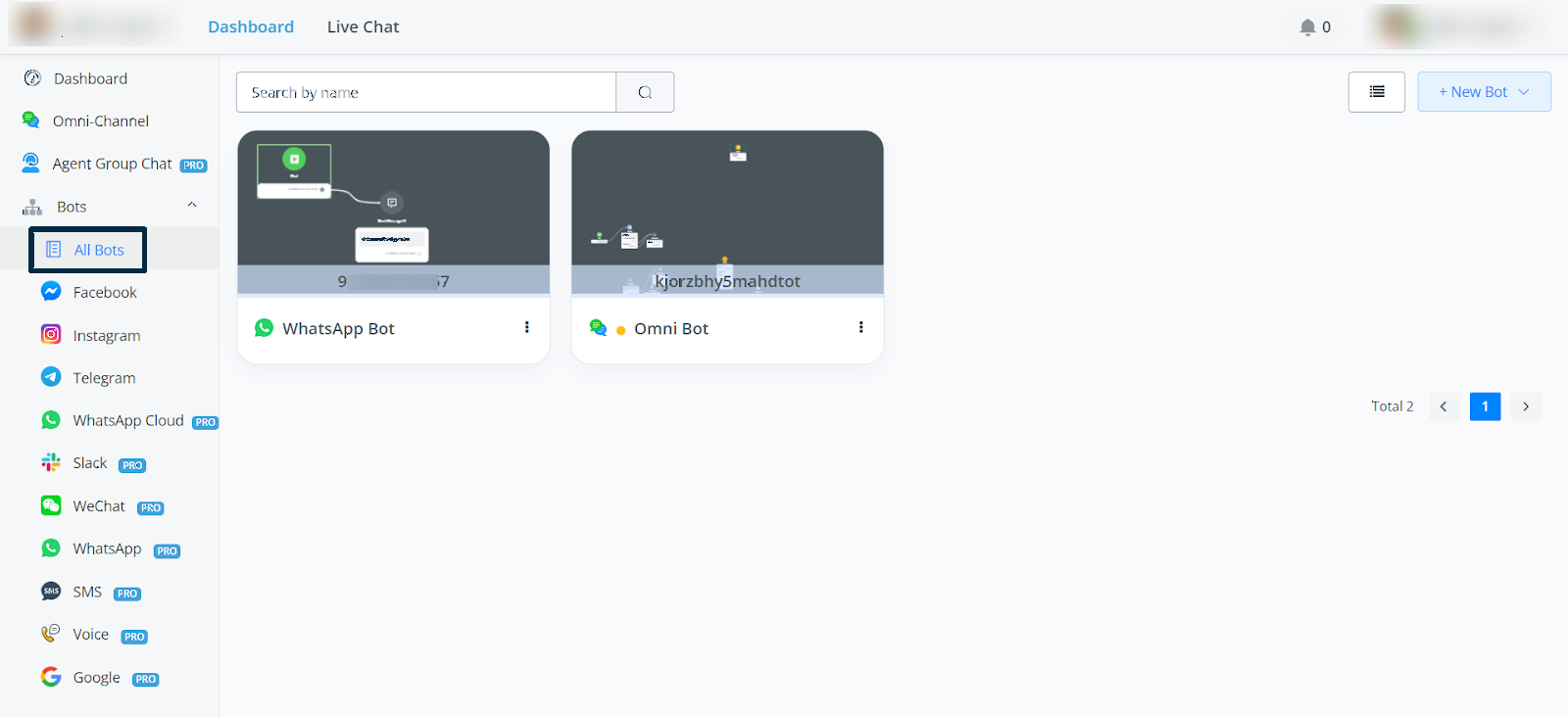Click the Total 2 label
This screenshot has width=1568, height=717.
click(1392, 406)
